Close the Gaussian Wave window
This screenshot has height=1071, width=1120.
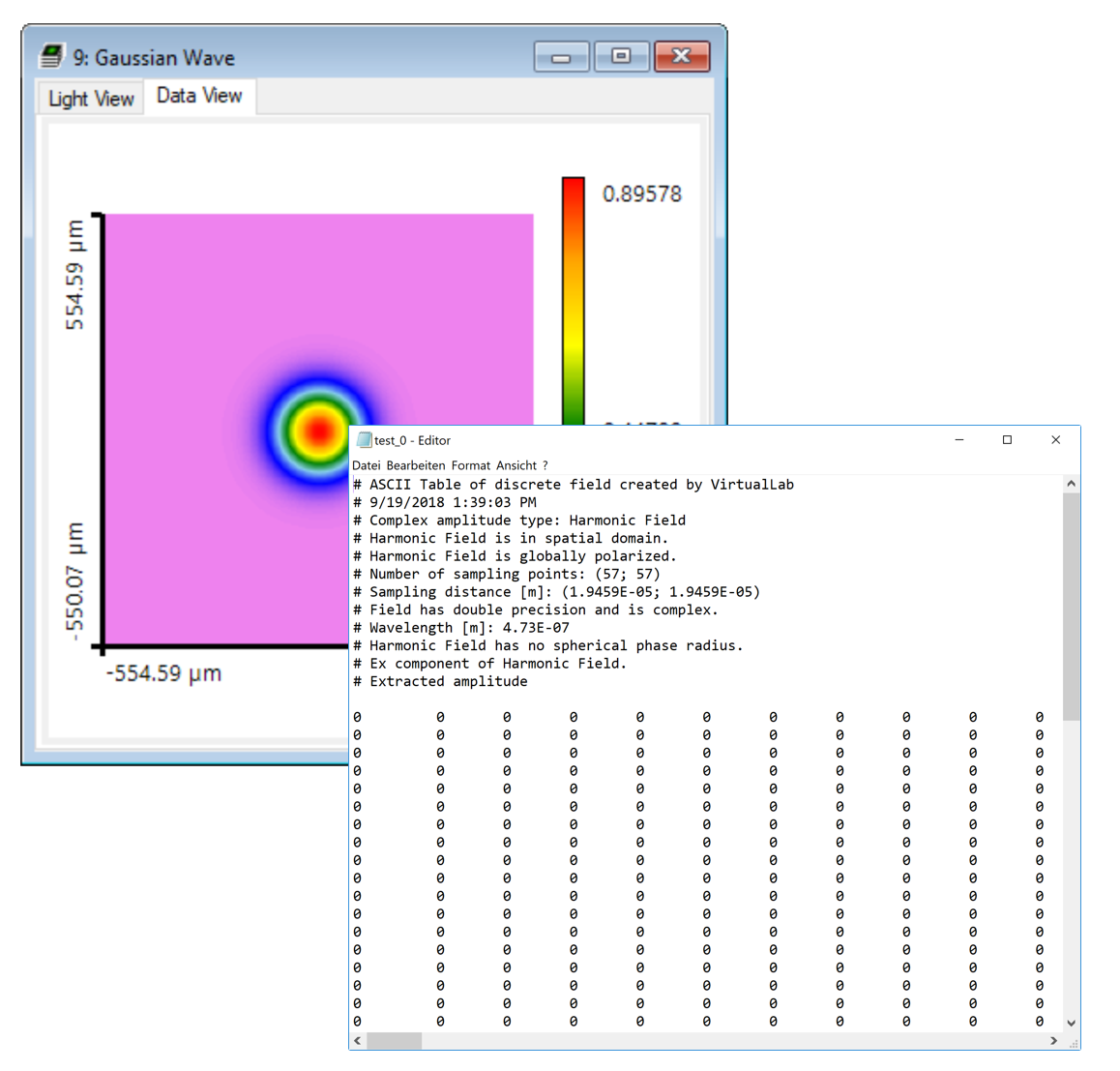coord(682,57)
